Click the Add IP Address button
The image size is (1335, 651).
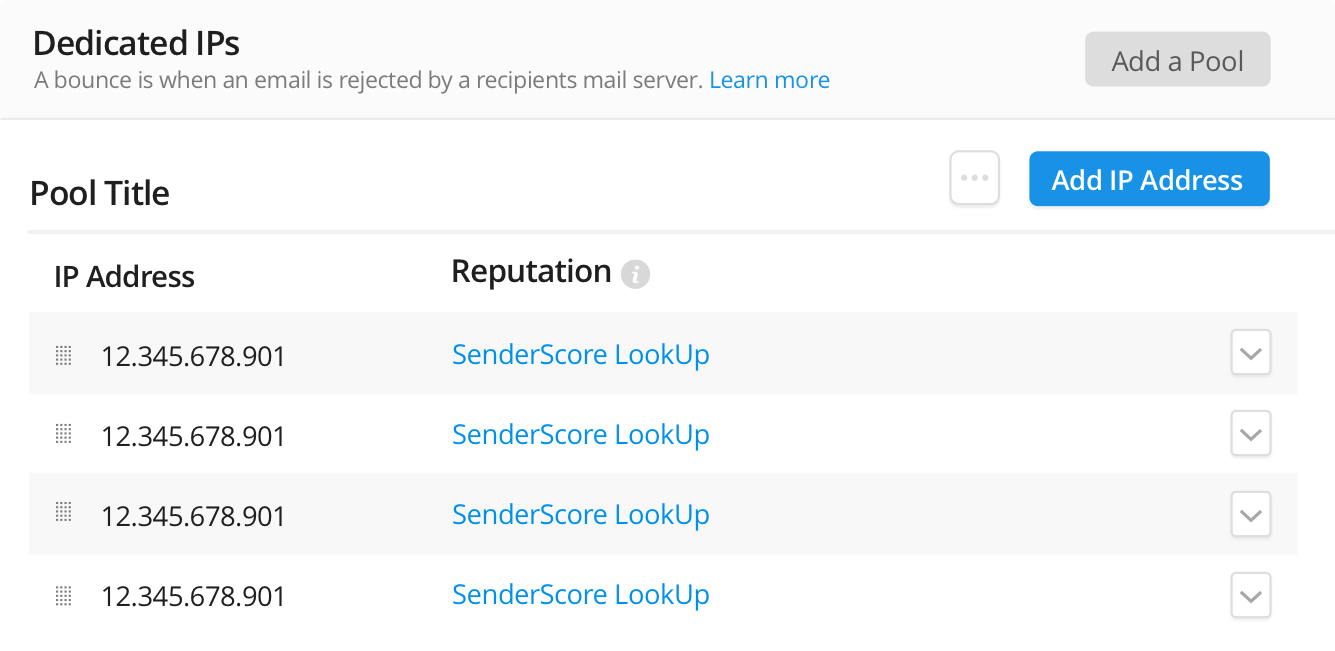1148,180
